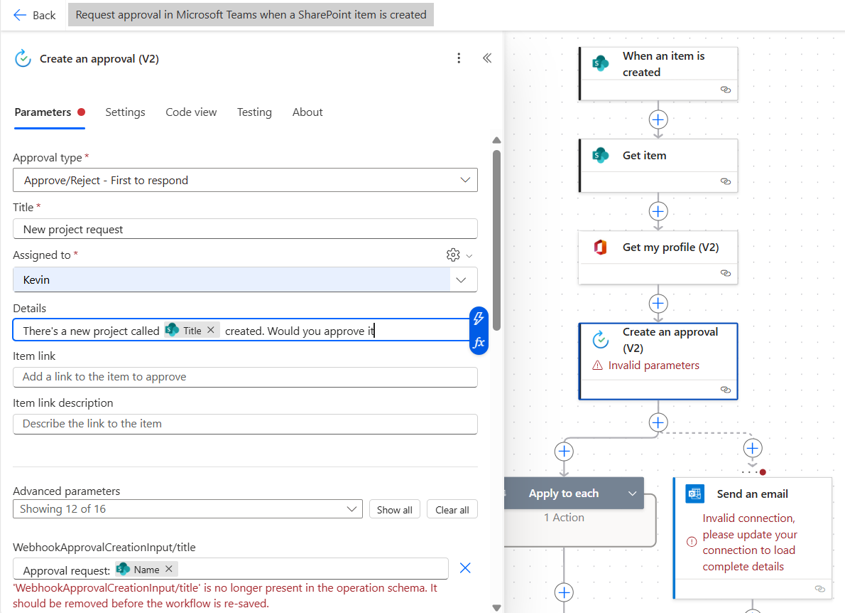Collapse the Apply to each action
845x613 pixels.
[x=632, y=493]
